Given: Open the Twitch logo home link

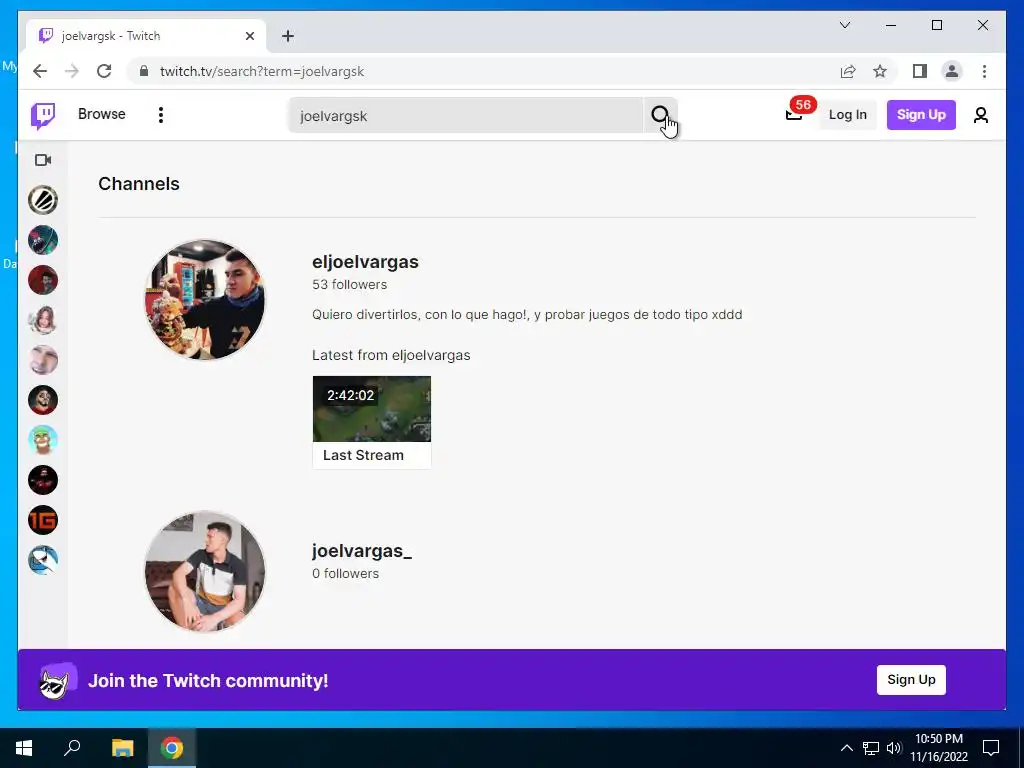Looking at the screenshot, I should (x=43, y=116).
